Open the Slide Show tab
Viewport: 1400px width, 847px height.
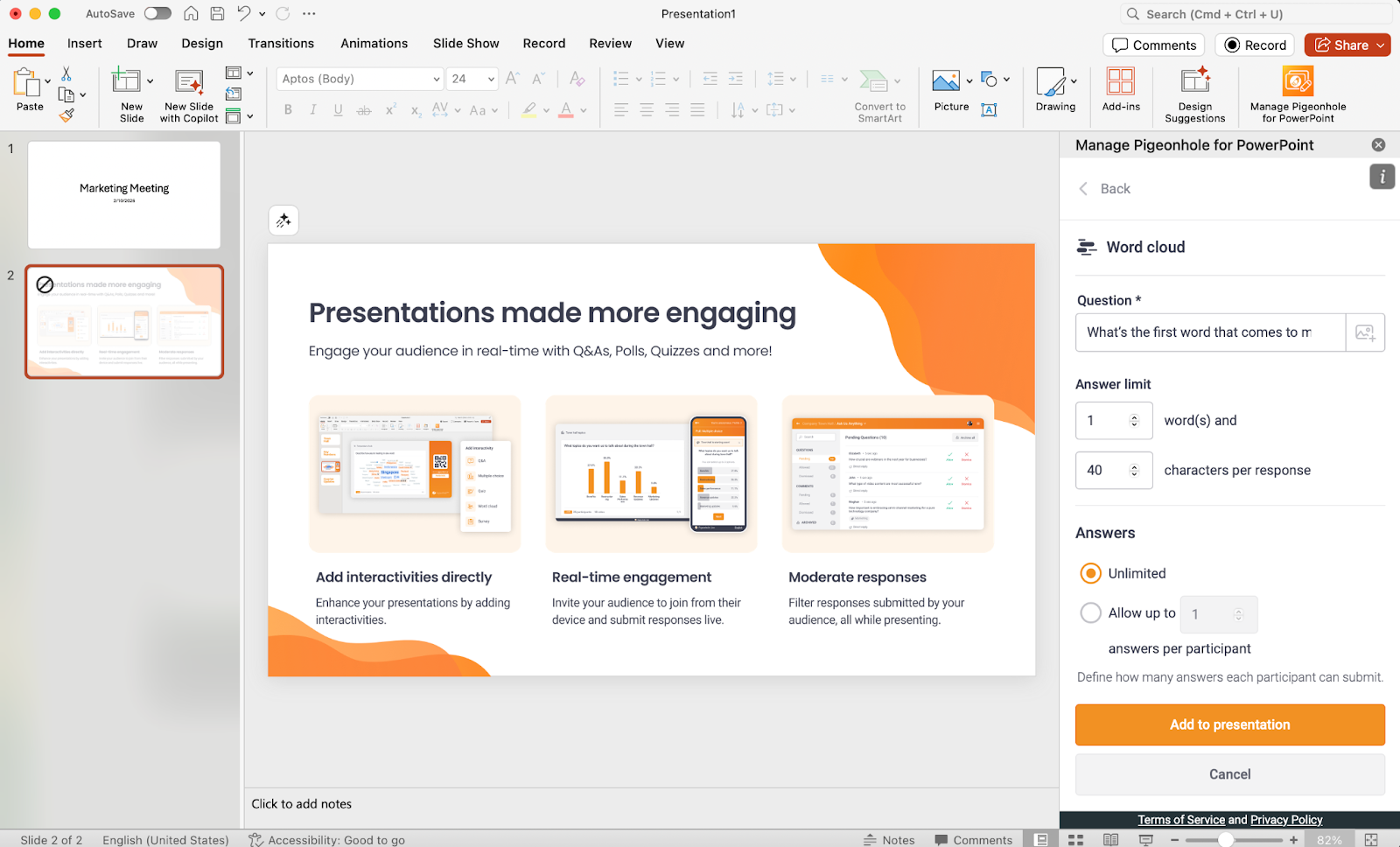465,43
